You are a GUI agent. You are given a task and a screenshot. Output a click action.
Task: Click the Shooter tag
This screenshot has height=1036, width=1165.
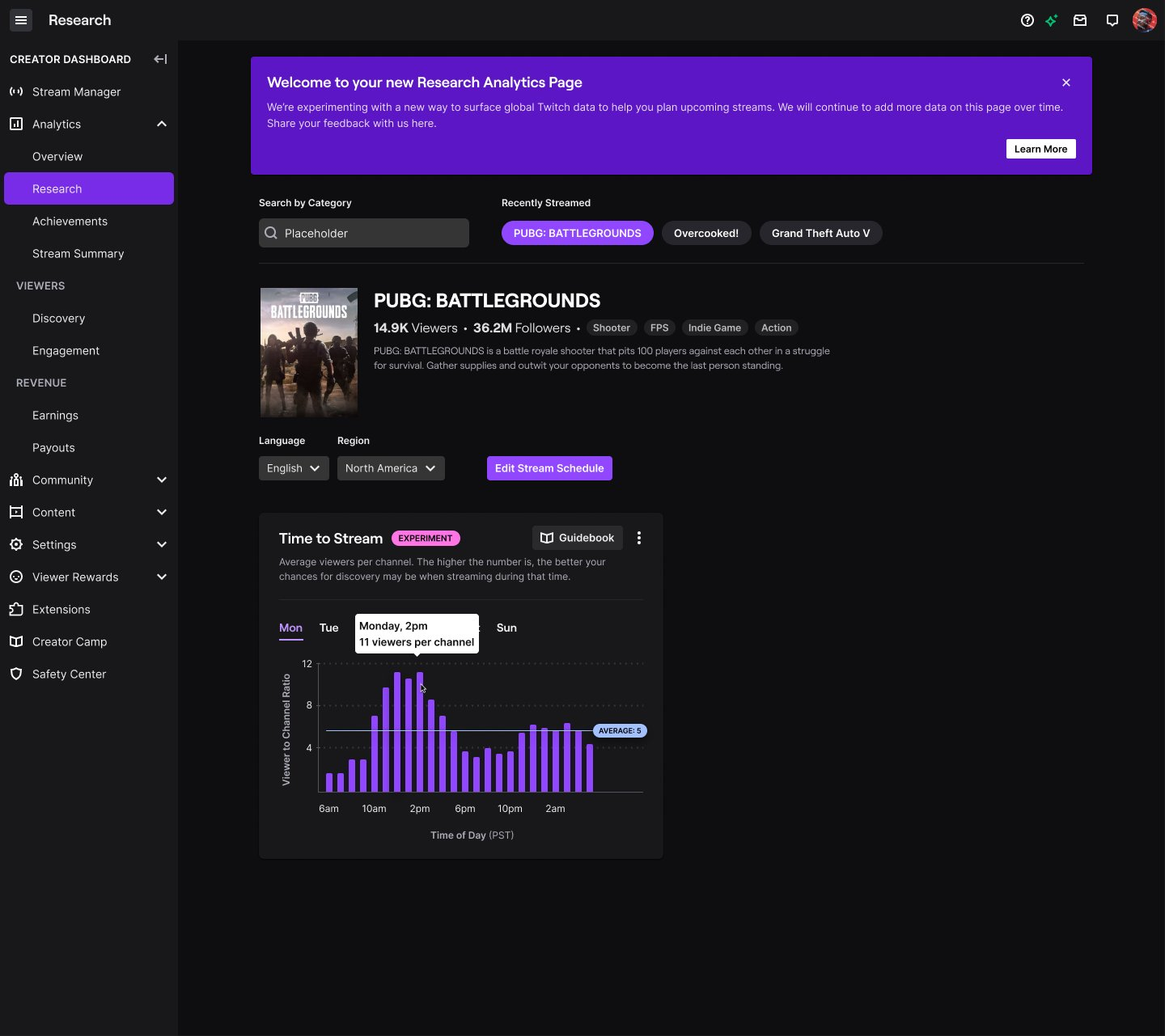click(612, 328)
